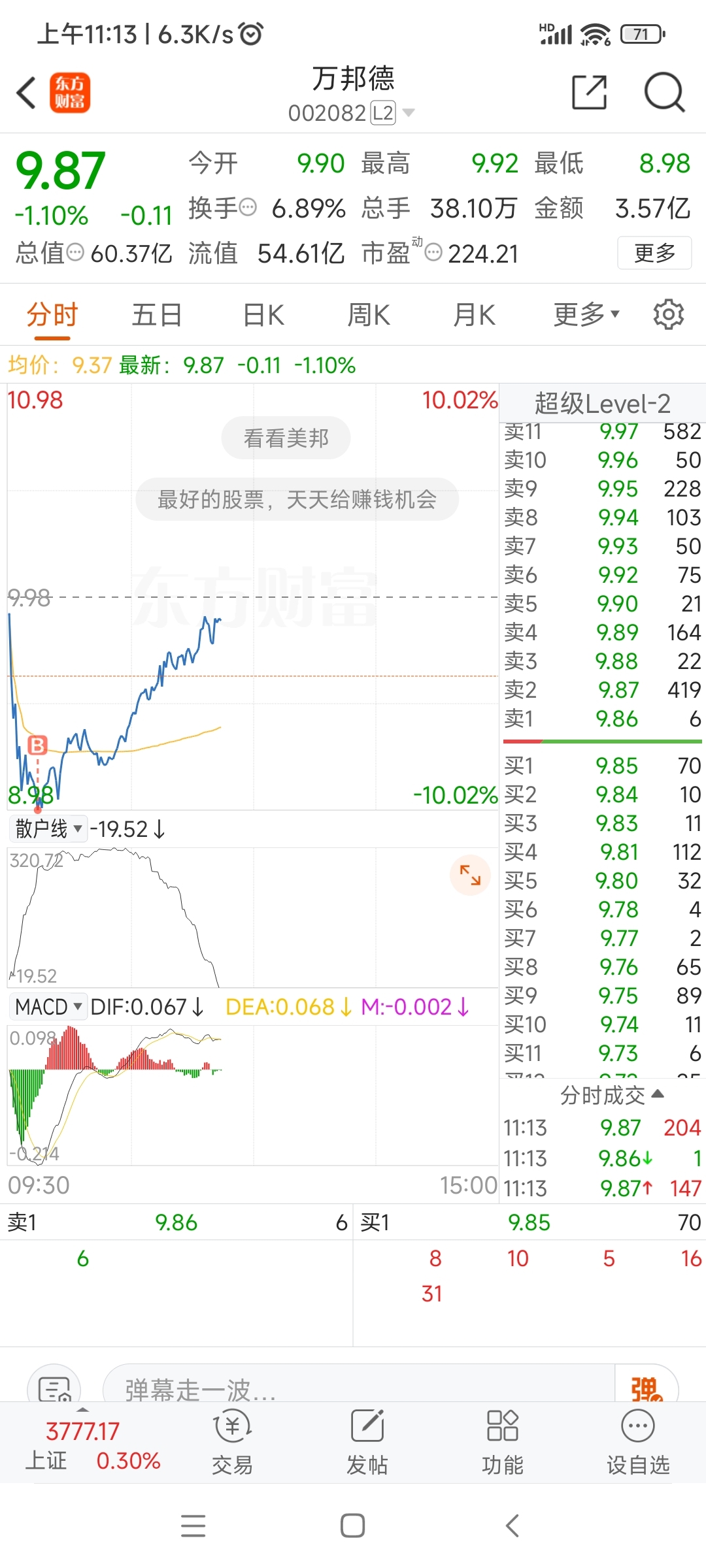
Task: Tap the 卖1 9.86 order book row
Action: click(602, 719)
